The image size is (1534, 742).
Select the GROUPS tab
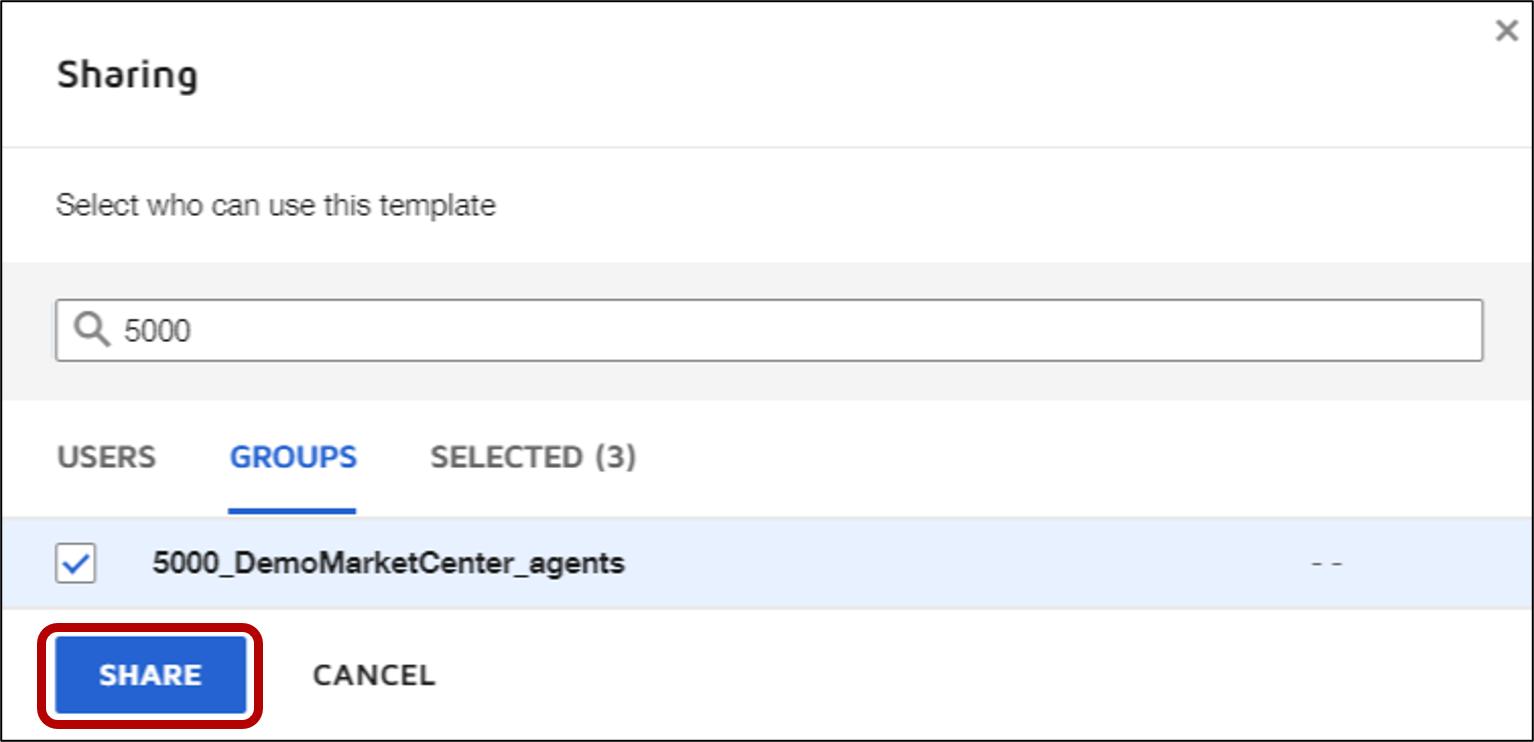pos(293,457)
